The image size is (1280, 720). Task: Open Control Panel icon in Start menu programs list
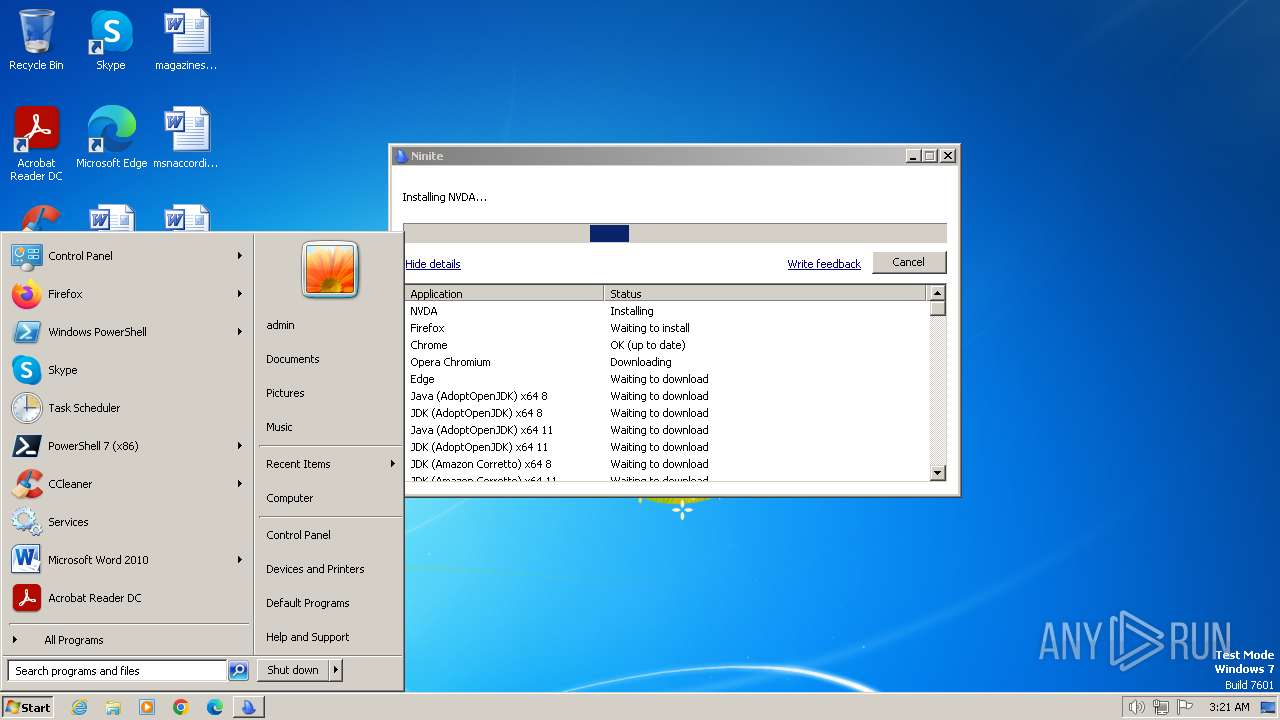[27, 256]
